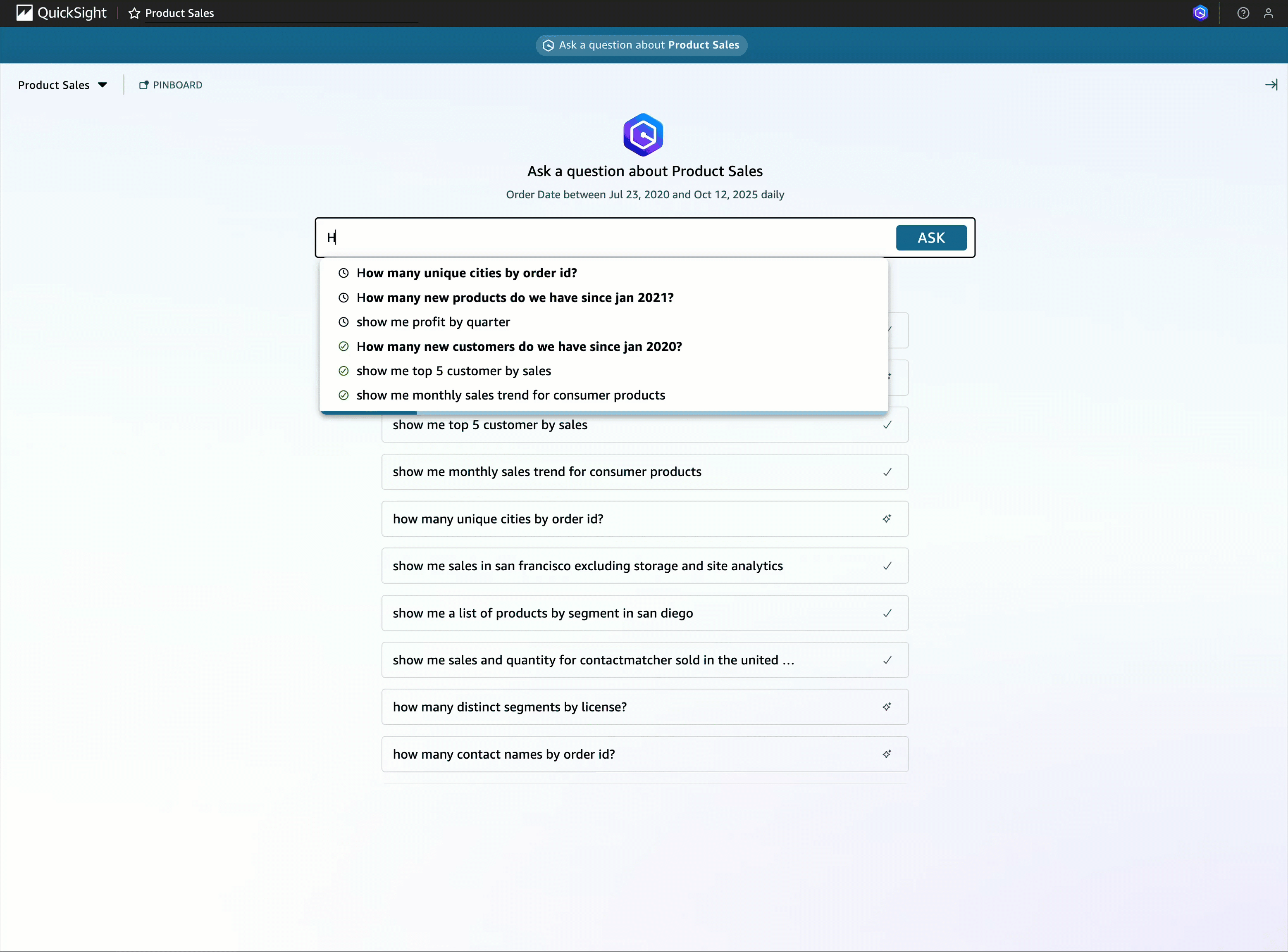Open the Q assistant icon in top bar

1200,13
